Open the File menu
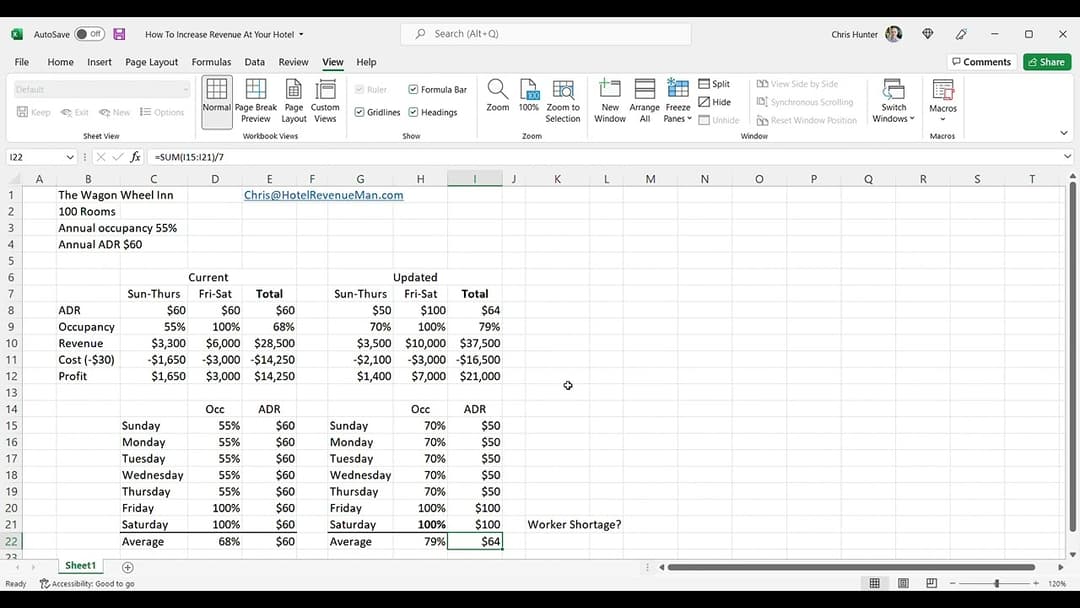 [22, 62]
